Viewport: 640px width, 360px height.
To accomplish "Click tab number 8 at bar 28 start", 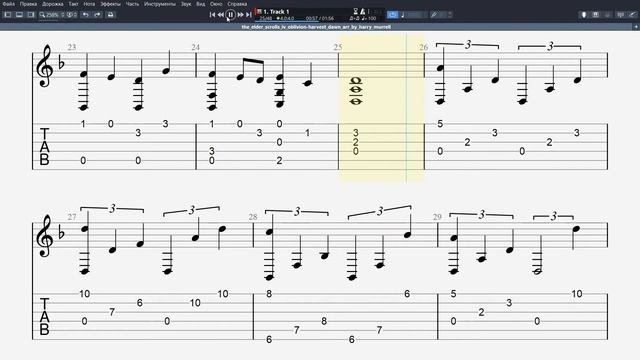I will pos(269,294).
